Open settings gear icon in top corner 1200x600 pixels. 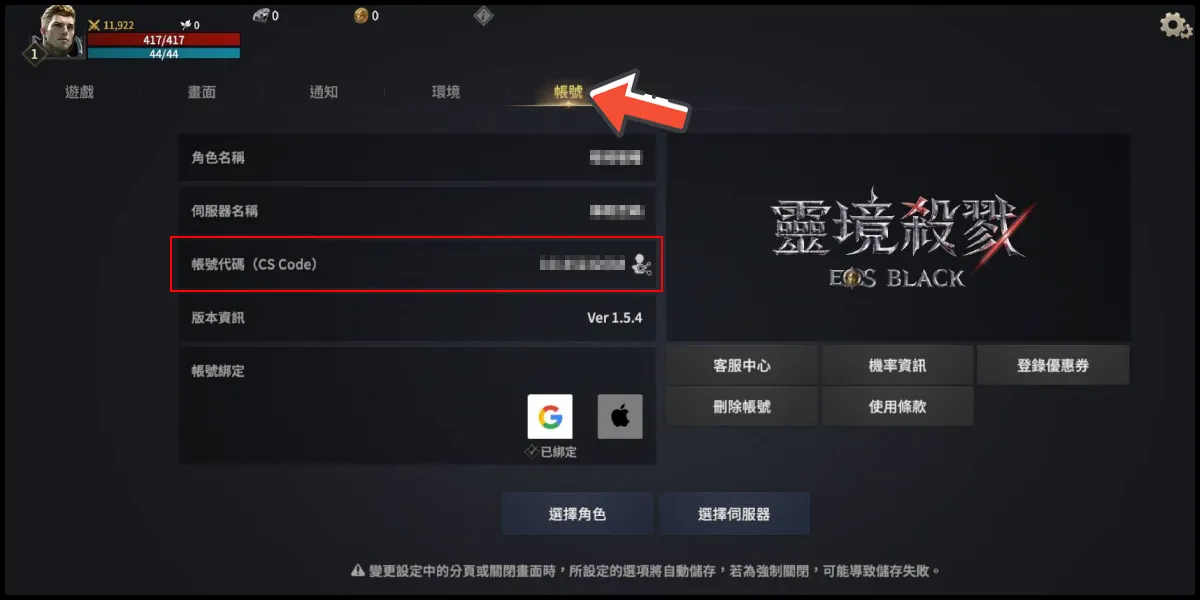(1175, 25)
